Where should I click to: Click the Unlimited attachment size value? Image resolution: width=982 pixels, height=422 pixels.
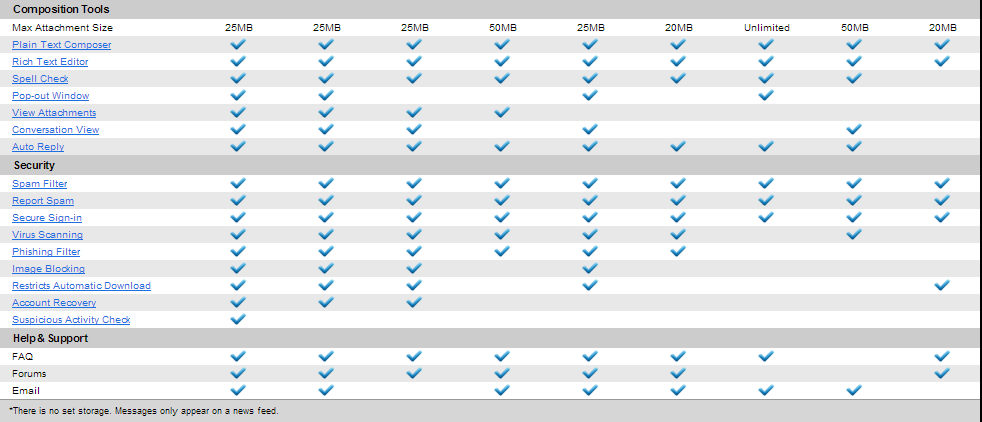(766, 28)
